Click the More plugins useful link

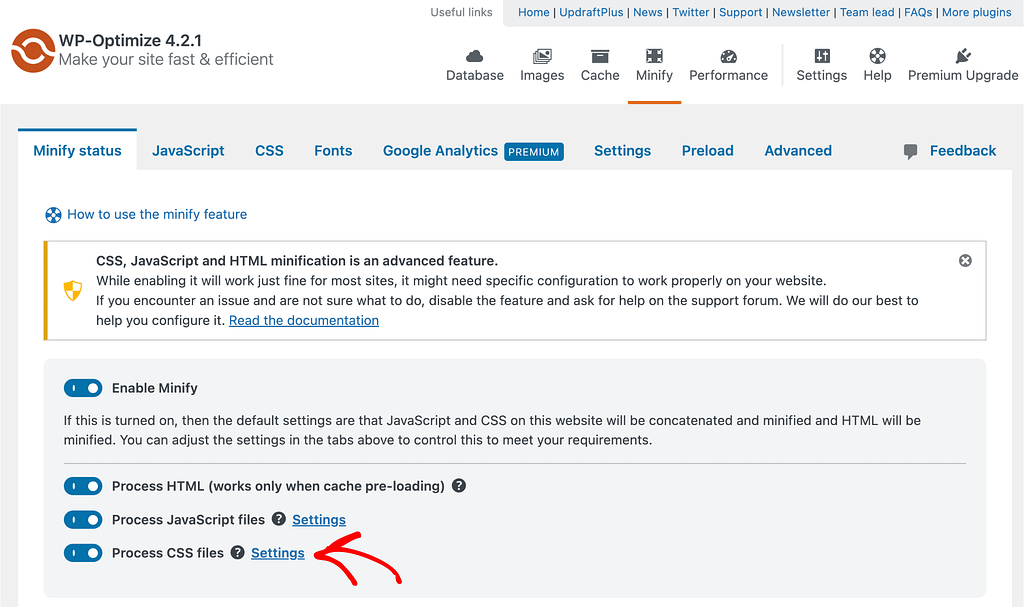(976, 12)
